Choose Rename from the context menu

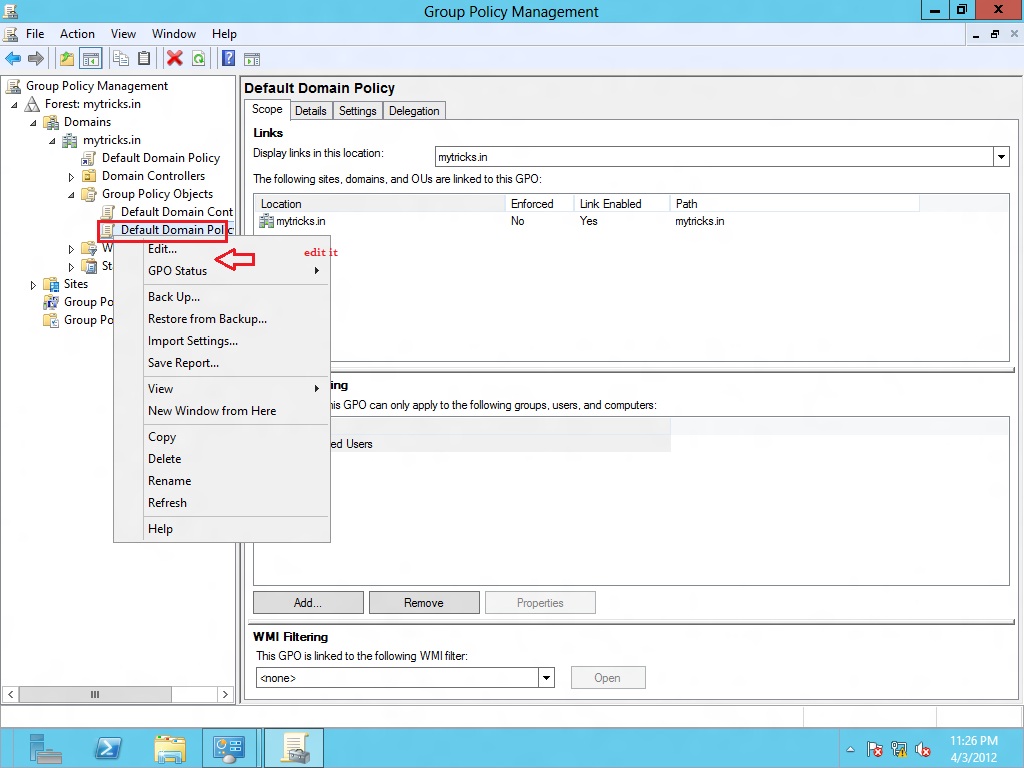tap(236, 481)
